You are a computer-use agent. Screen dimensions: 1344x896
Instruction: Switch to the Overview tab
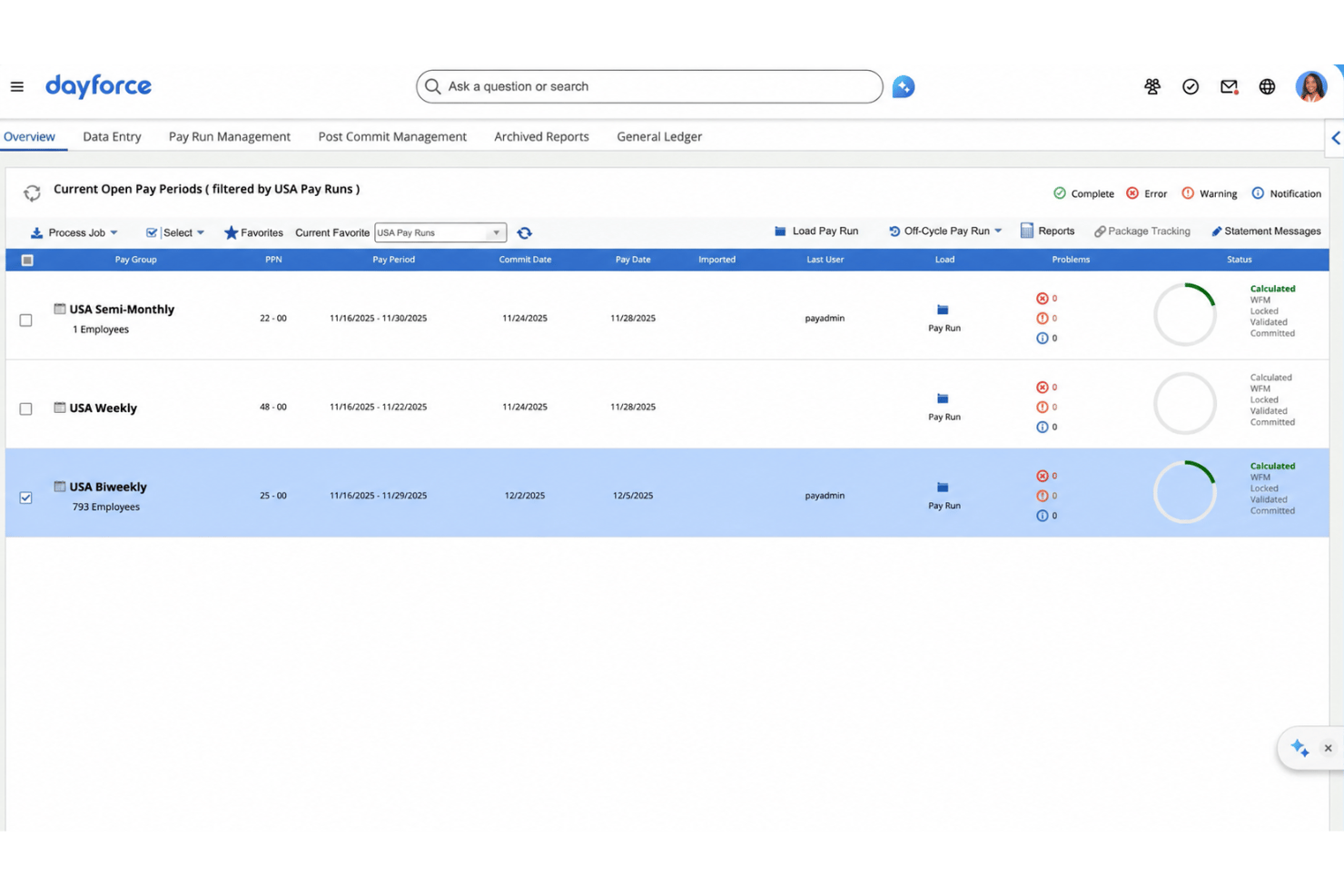coord(29,136)
